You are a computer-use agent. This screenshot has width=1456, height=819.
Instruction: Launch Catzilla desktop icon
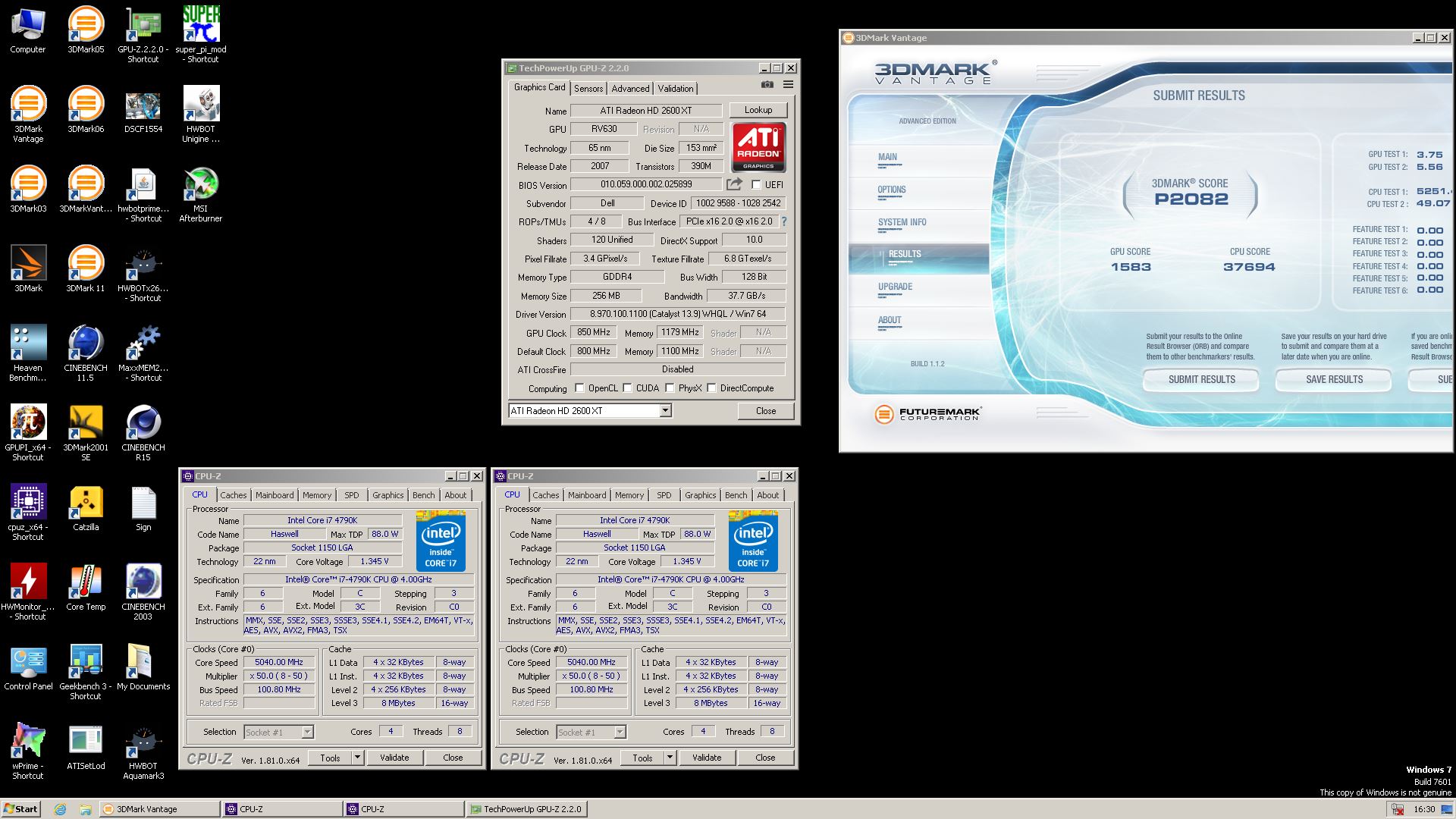tap(86, 508)
